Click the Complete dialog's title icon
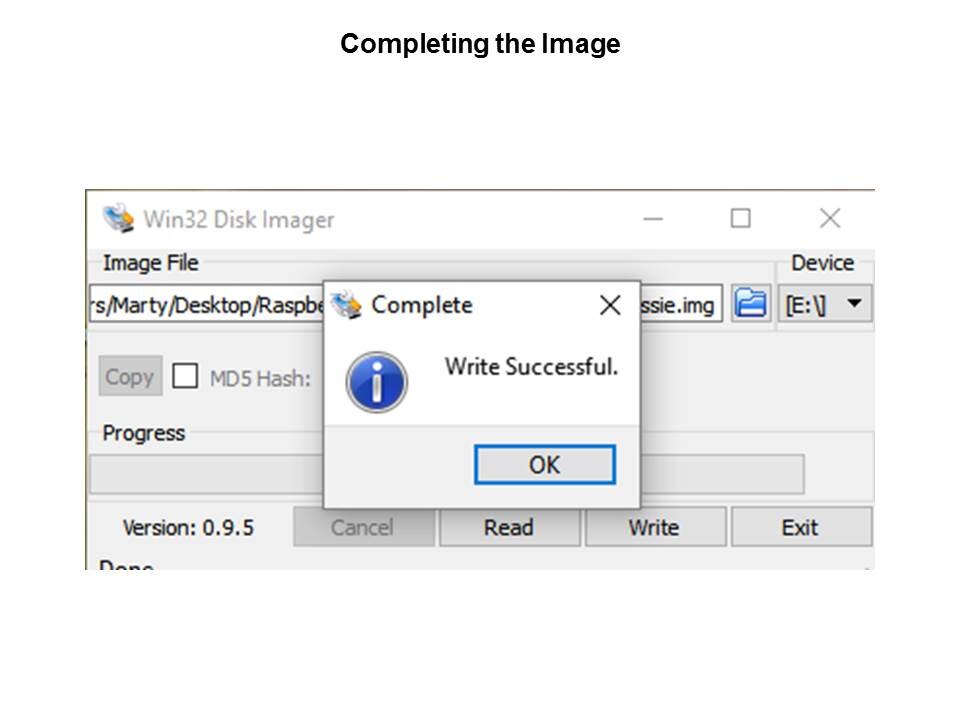960x720 pixels. [x=346, y=304]
